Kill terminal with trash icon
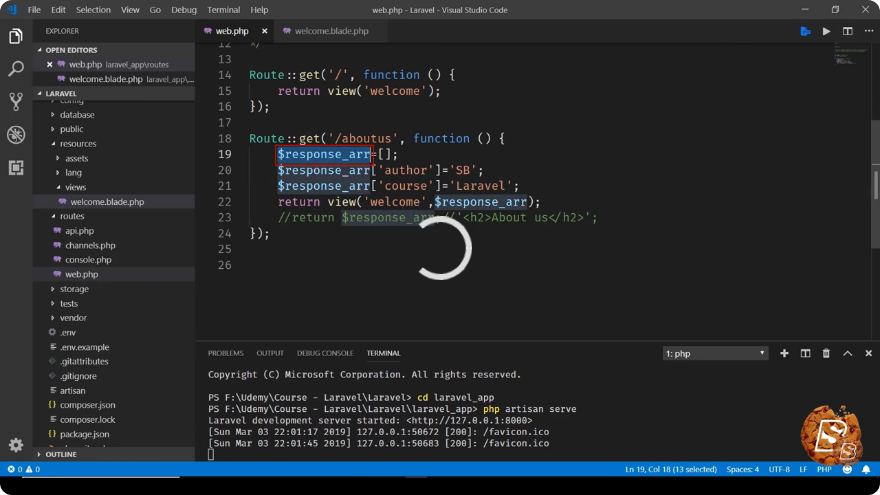The width and height of the screenshot is (880, 495). point(826,353)
